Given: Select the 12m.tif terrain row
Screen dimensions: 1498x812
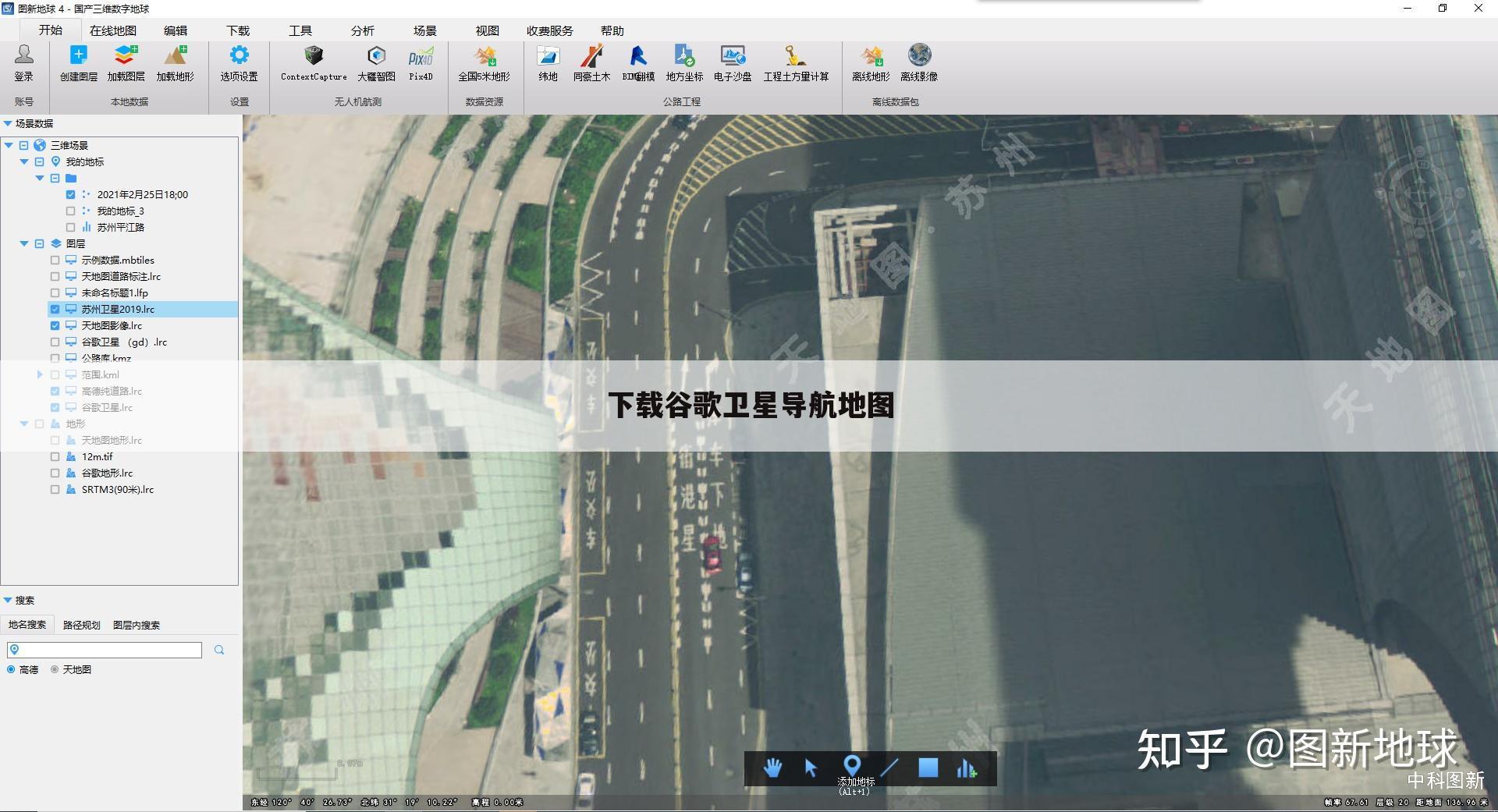Looking at the screenshot, I should click(143, 456).
